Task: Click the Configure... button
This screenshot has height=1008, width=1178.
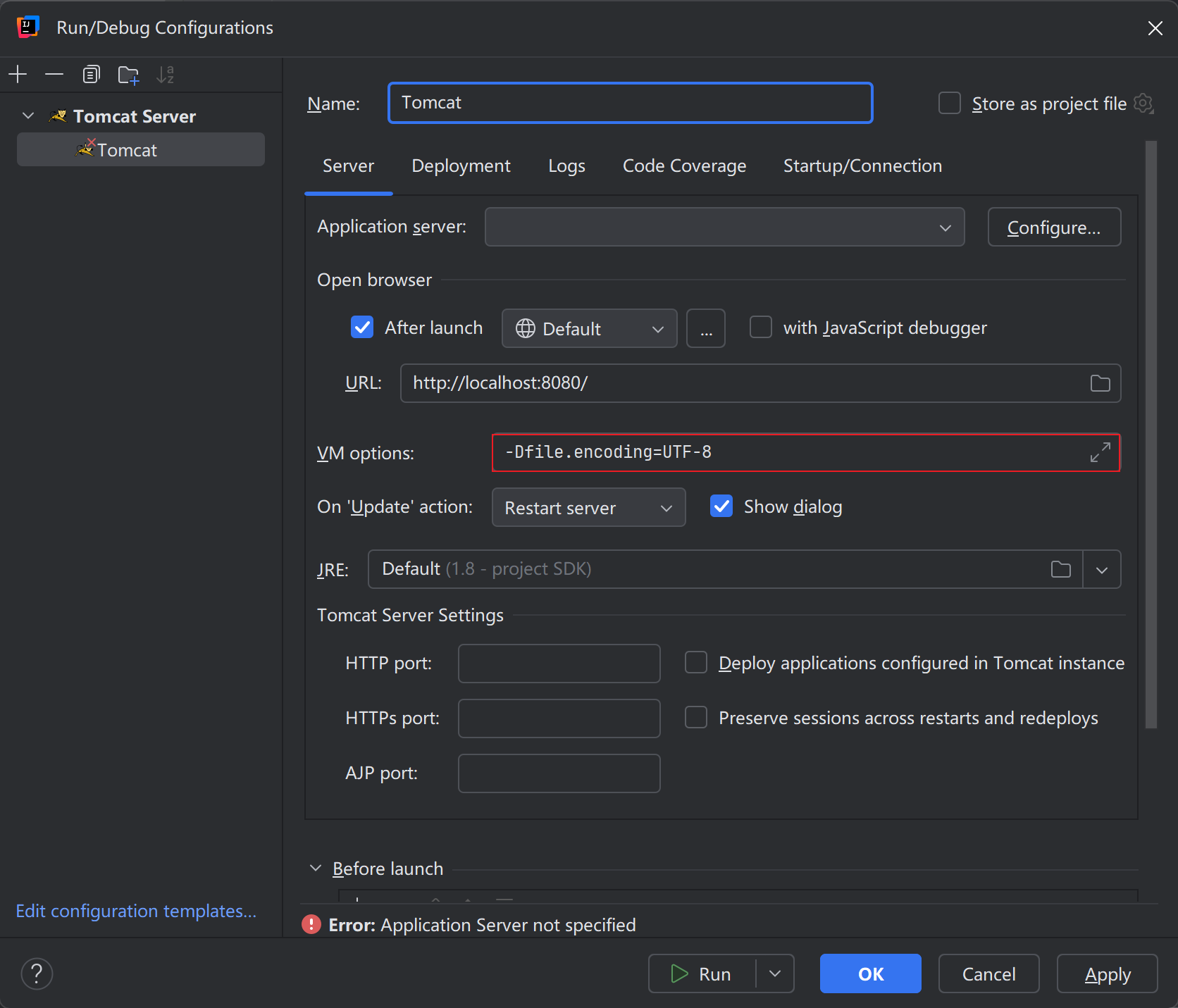Action: click(x=1054, y=227)
